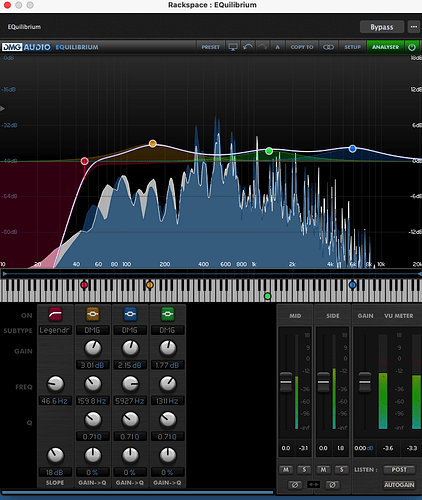Click the POST listen button
The height and width of the screenshot is (500, 422).
(x=399, y=470)
